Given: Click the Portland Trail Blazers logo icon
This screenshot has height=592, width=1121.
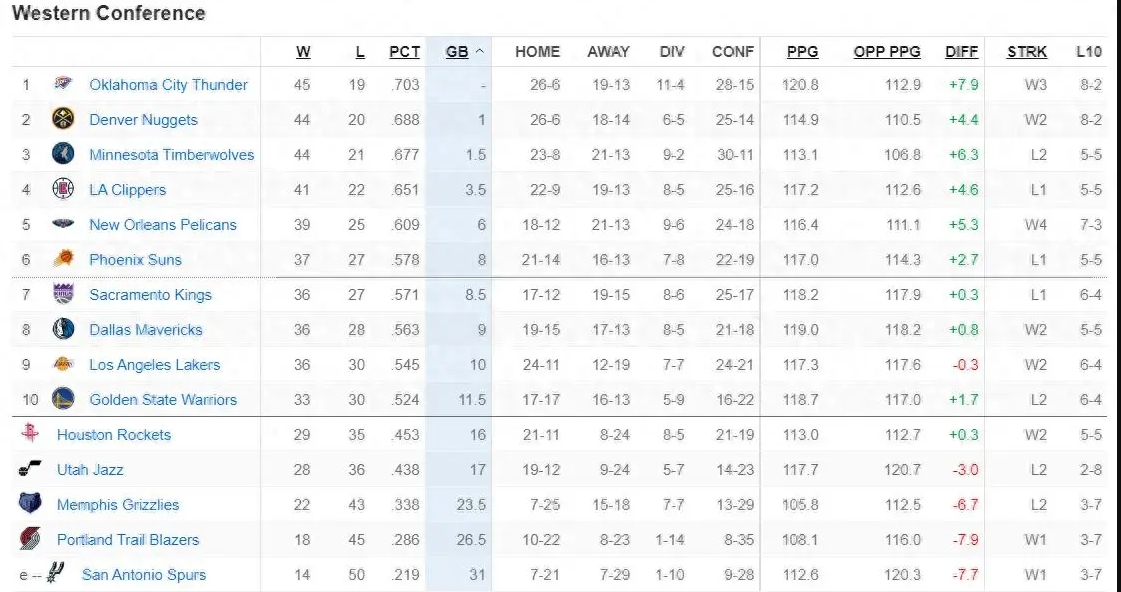Looking at the screenshot, I should (30, 539).
